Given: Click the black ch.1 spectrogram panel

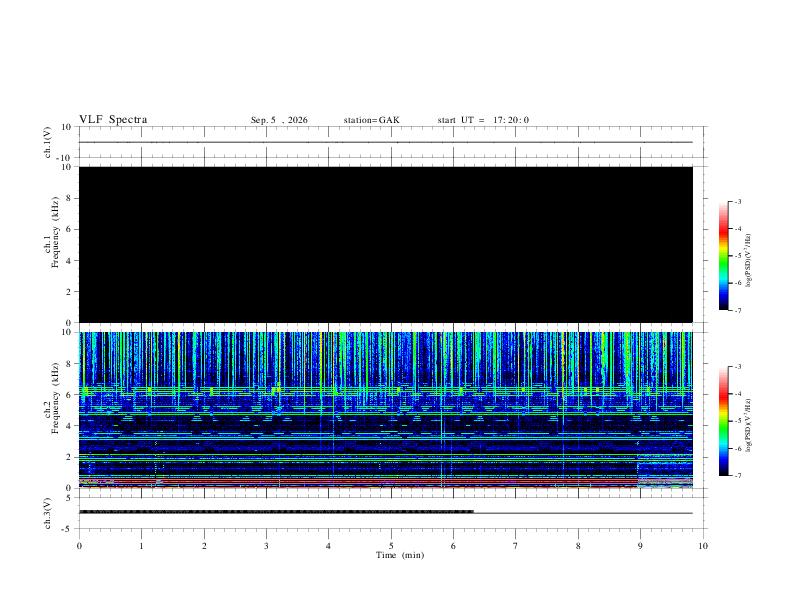Looking at the screenshot, I should (386, 244).
